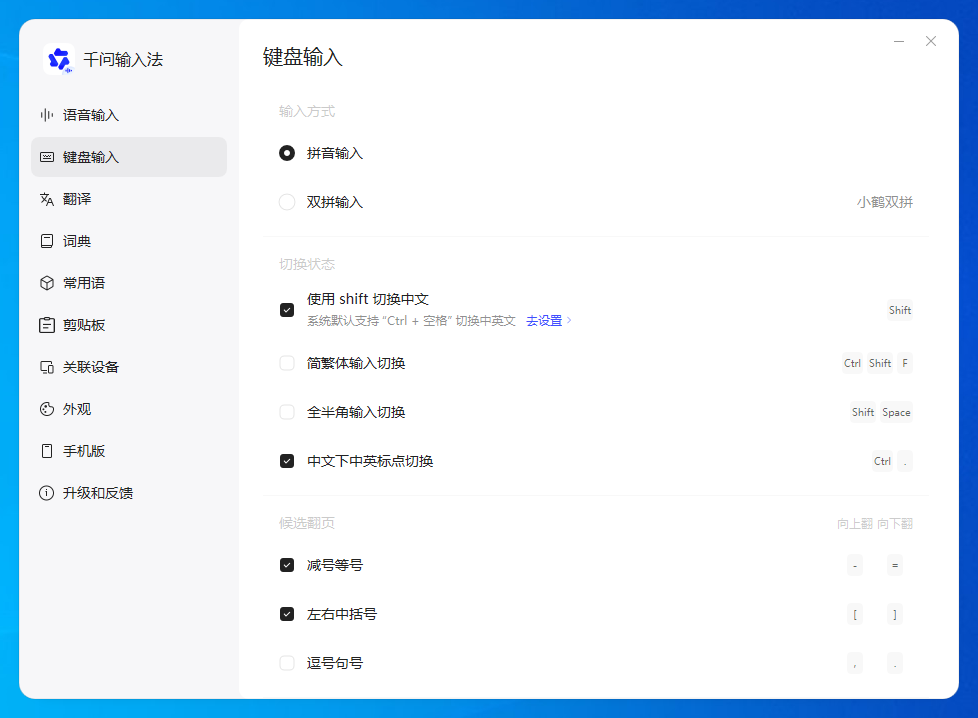
Task: Open the 语音输入 settings page
Action: coord(129,115)
